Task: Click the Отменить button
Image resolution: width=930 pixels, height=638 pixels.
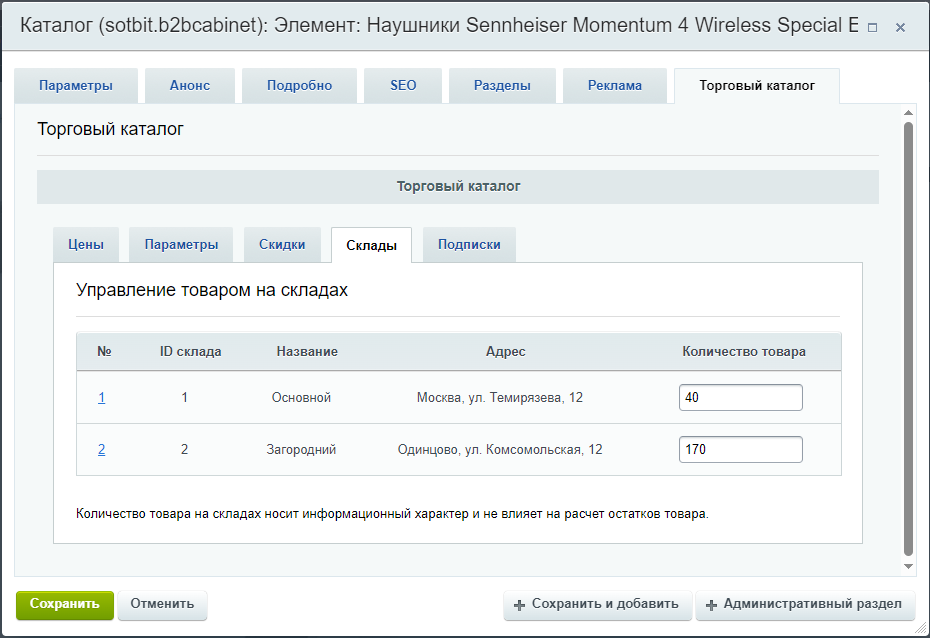Action: pyautogui.click(x=163, y=604)
